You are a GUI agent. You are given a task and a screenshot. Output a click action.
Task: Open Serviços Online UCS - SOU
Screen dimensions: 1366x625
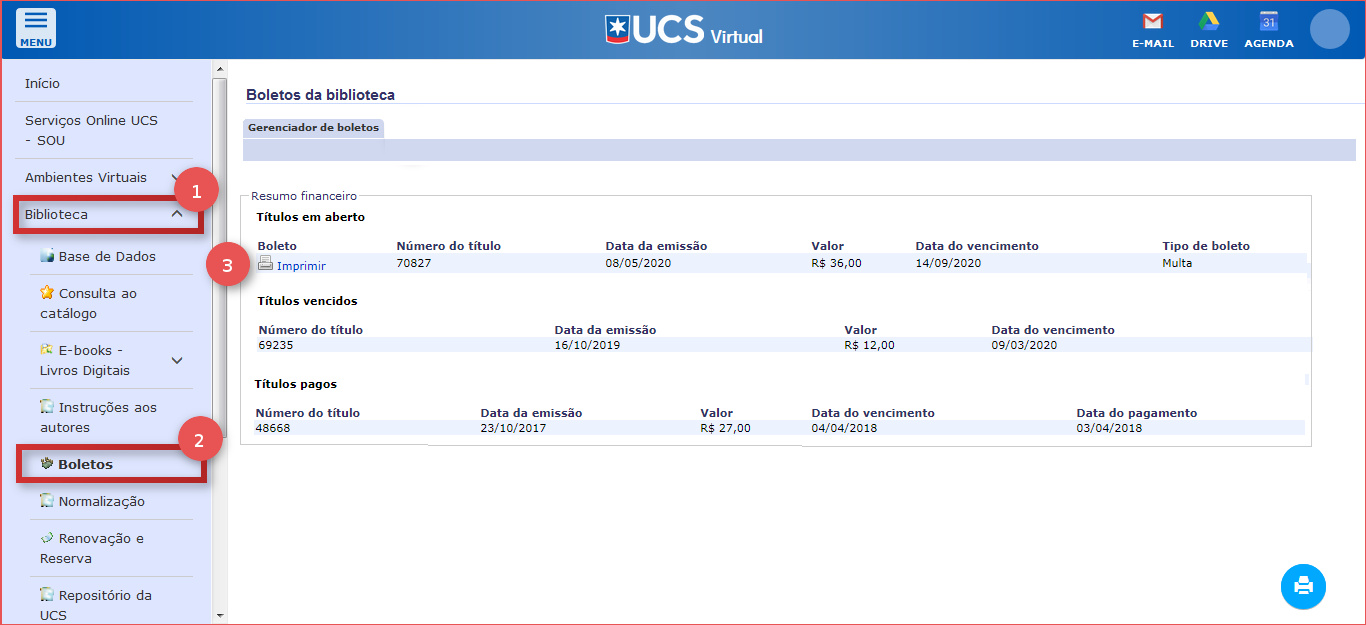click(91, 130)
